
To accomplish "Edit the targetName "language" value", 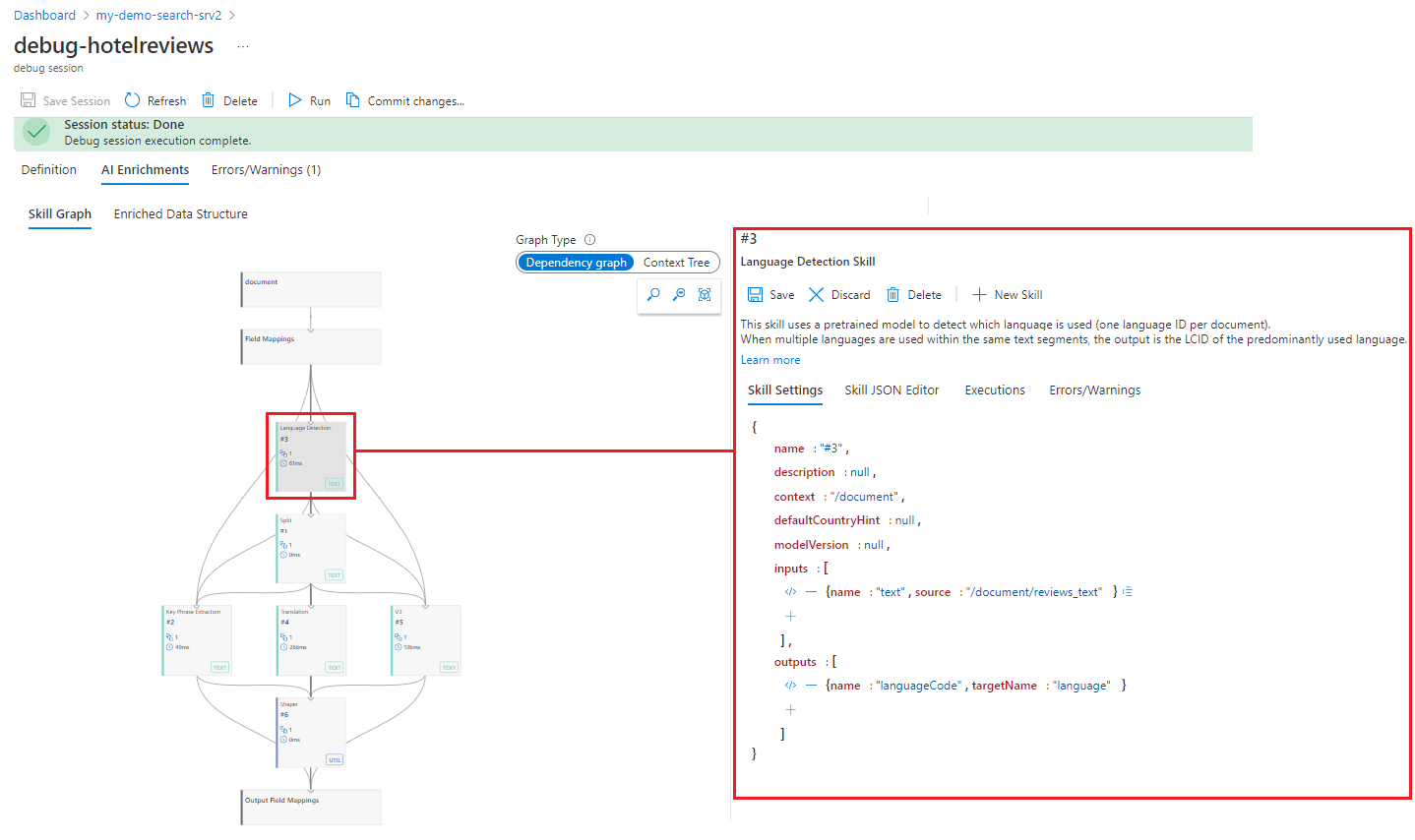I will click(1081, 686).
